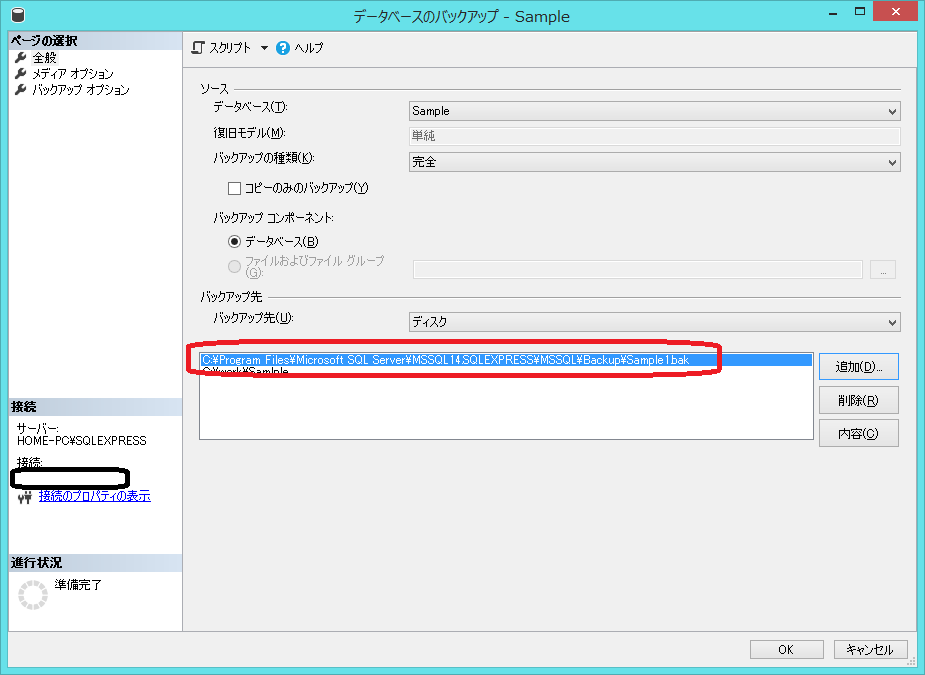This screenshot has width=925, height=675.
Task: Close the backup dialog window
Action: (896, 11)
